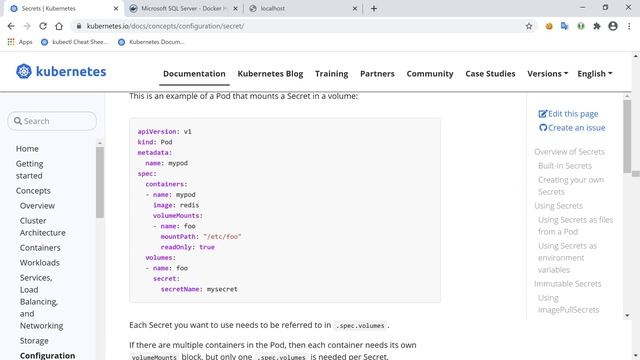
Task: Click the table-of-contents scroll down arrow
Action: [x=627, y=316]
